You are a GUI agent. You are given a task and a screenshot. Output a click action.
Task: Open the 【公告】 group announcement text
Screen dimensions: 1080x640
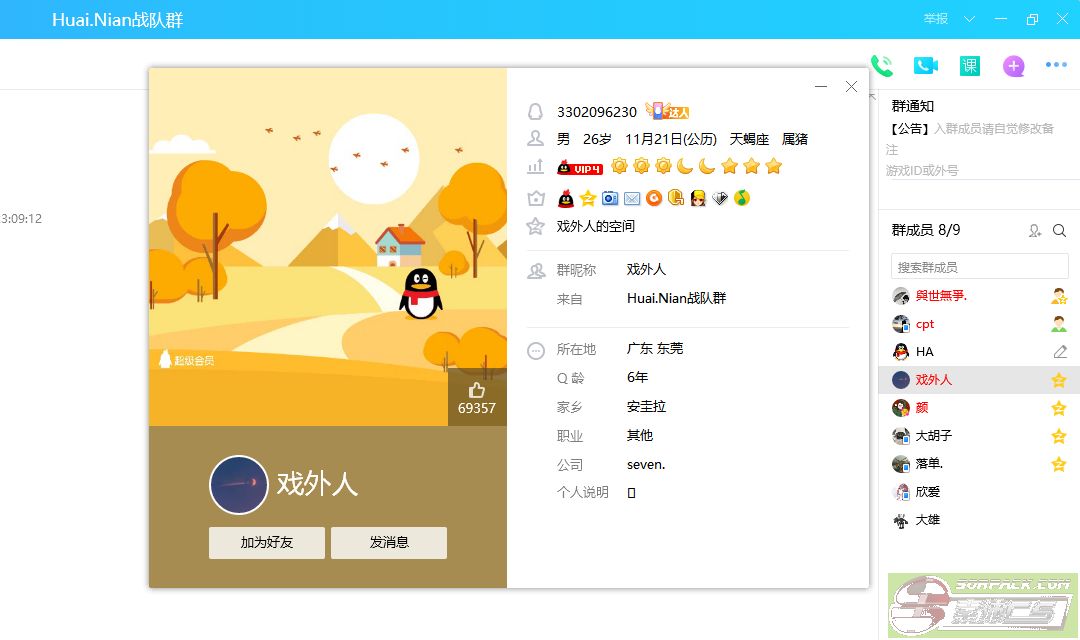pos(970,149)
